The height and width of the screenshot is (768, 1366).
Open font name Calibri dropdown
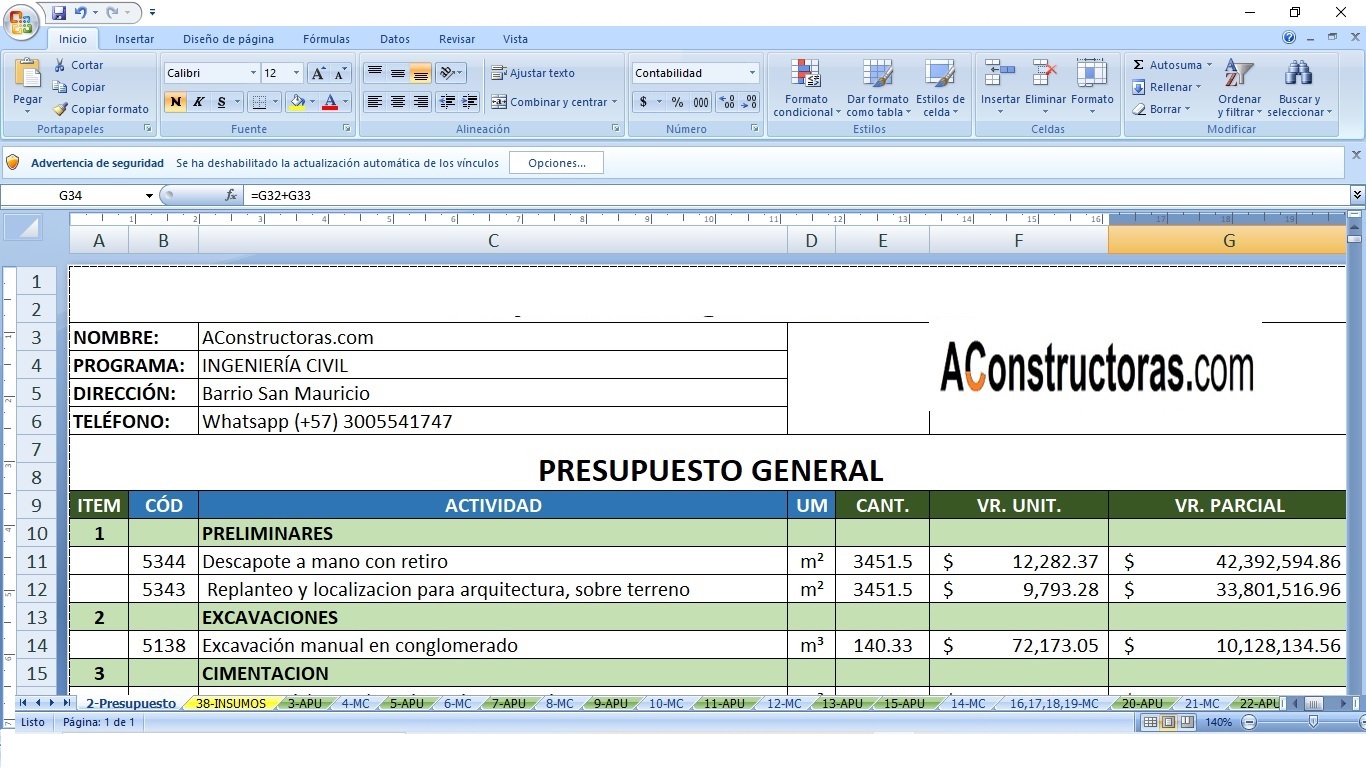[252, 73]
